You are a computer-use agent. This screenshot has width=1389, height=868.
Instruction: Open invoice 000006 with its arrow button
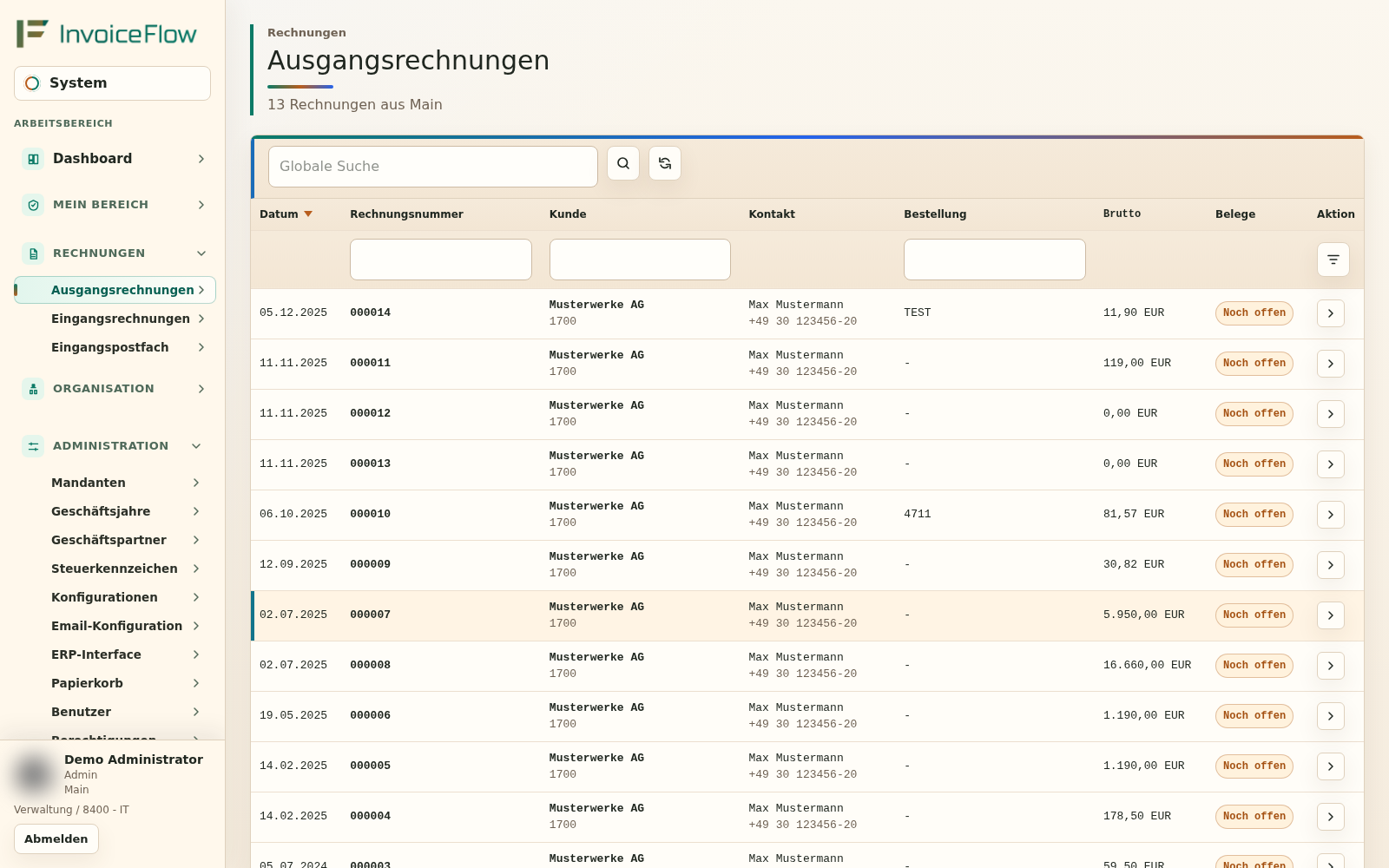pos(1331,716)
